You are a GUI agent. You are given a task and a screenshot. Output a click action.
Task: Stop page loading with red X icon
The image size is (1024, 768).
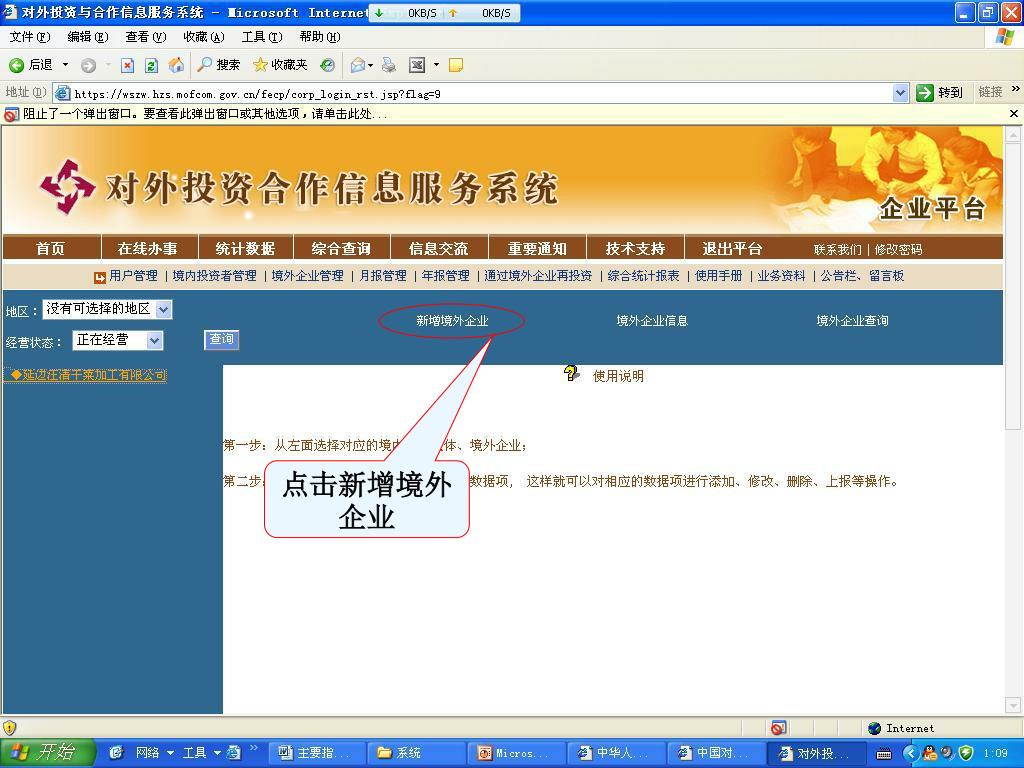pyautogui.click(x=127, y=65)
